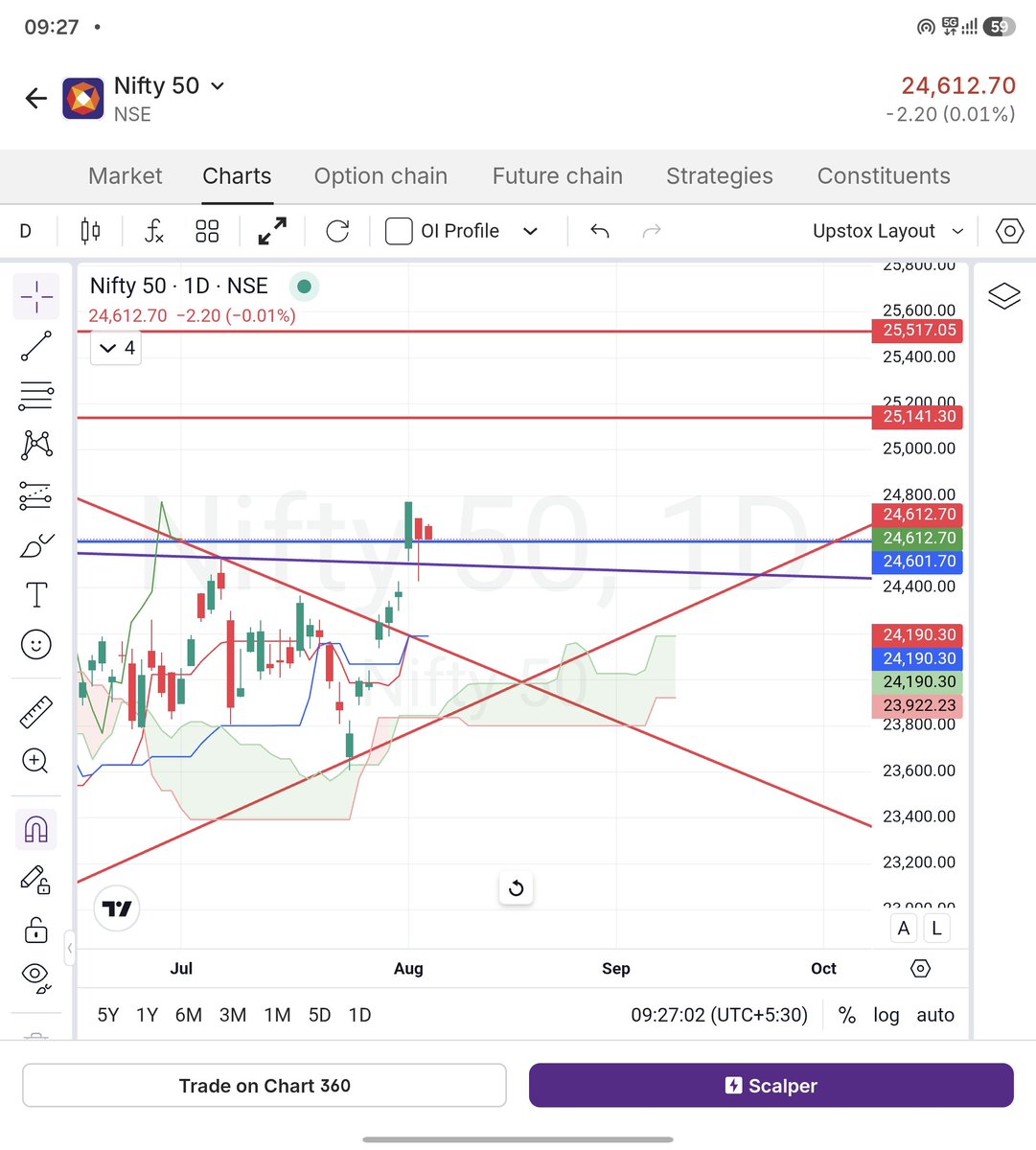Click the 24,601.70 blue price label
Viewport: 1036px width, 1150px height.
(917, 562)
